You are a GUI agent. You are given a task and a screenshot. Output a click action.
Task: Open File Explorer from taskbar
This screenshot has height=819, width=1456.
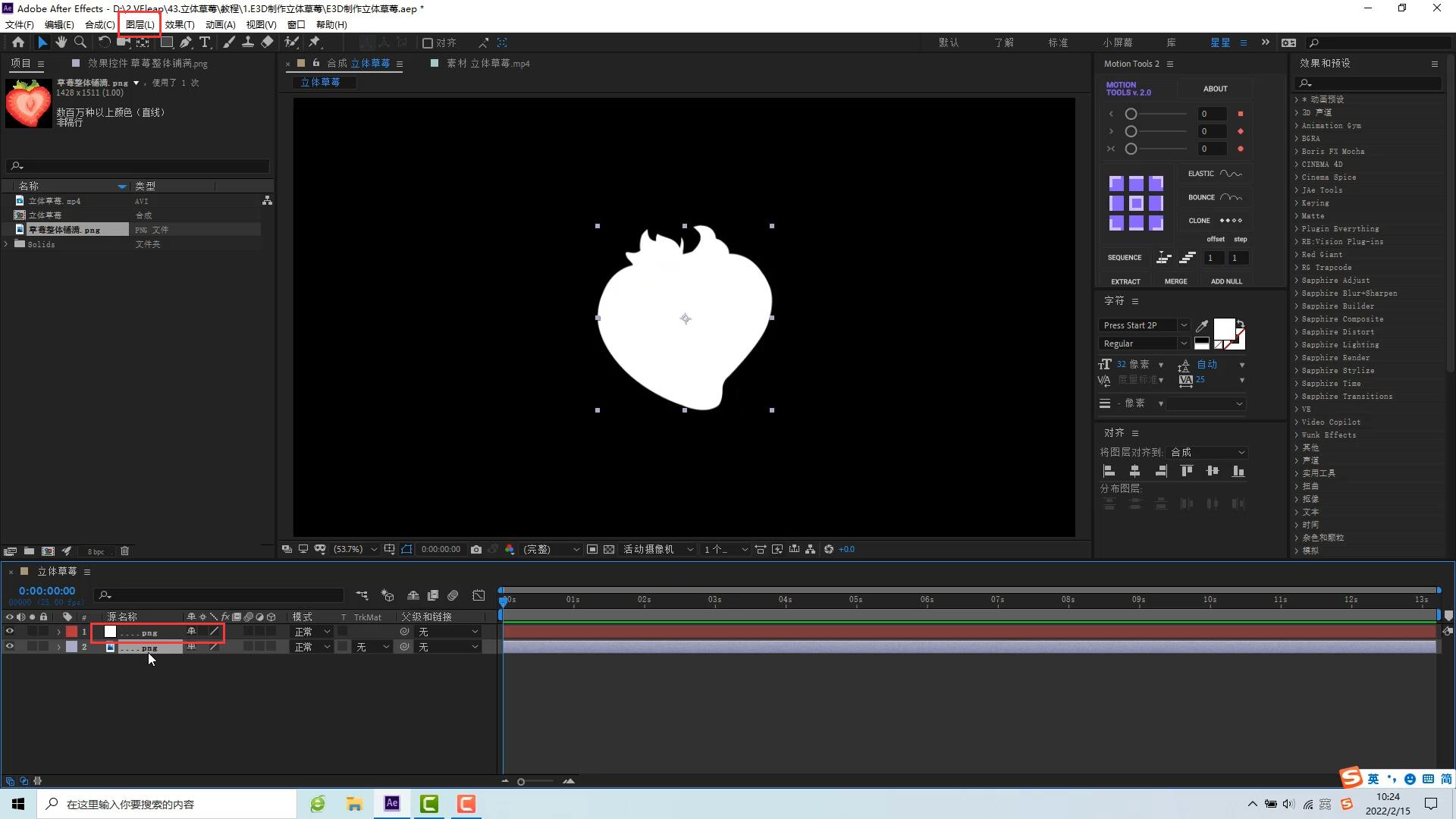tap(354, 804)
